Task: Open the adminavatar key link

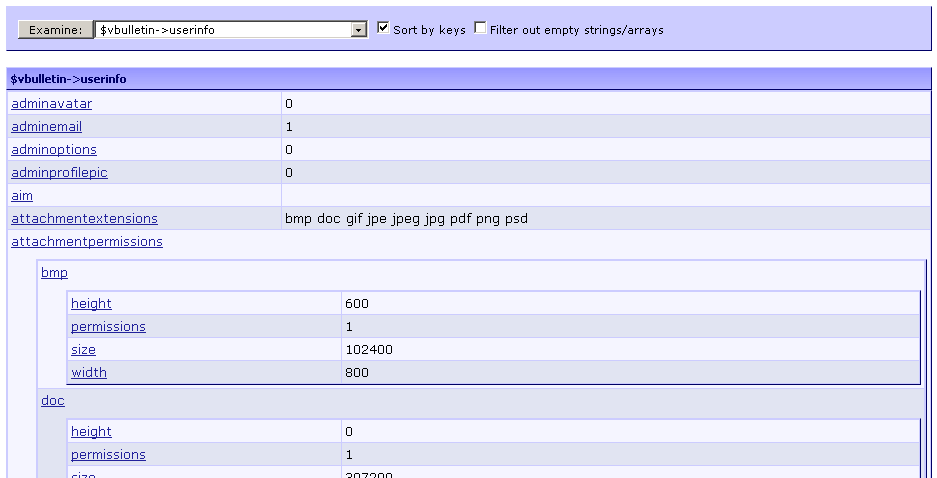Action: pyautogui.click(x=51, y=104)
